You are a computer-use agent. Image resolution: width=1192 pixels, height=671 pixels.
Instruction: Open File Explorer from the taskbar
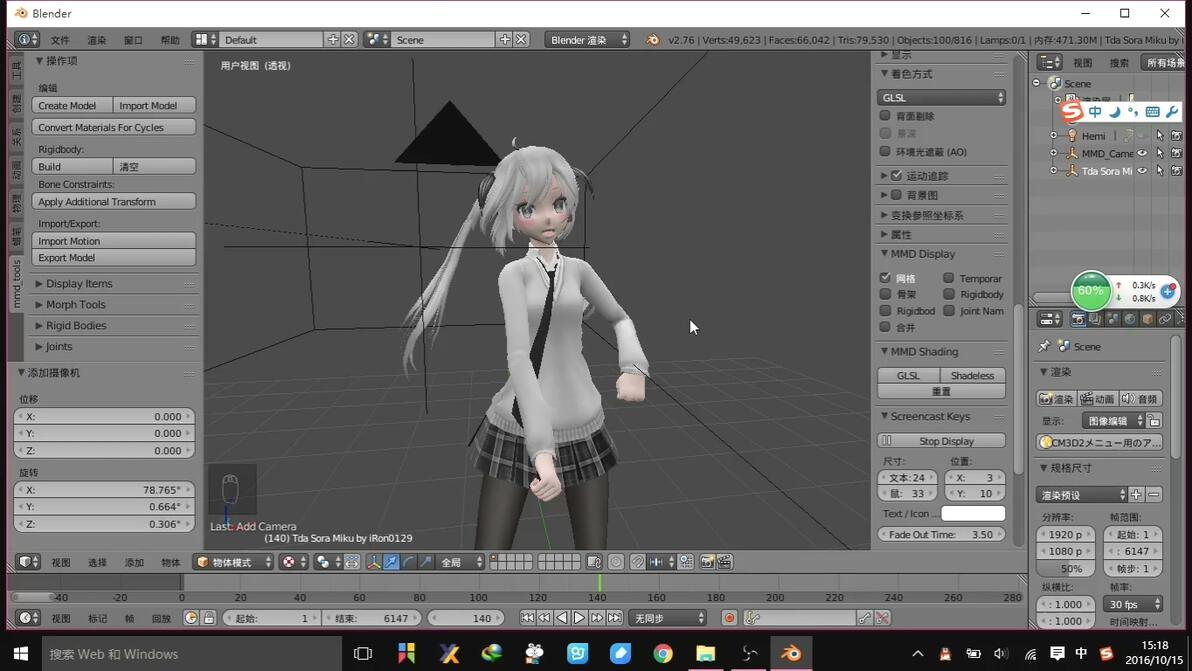pyautogui.click(x=705, y=654)
